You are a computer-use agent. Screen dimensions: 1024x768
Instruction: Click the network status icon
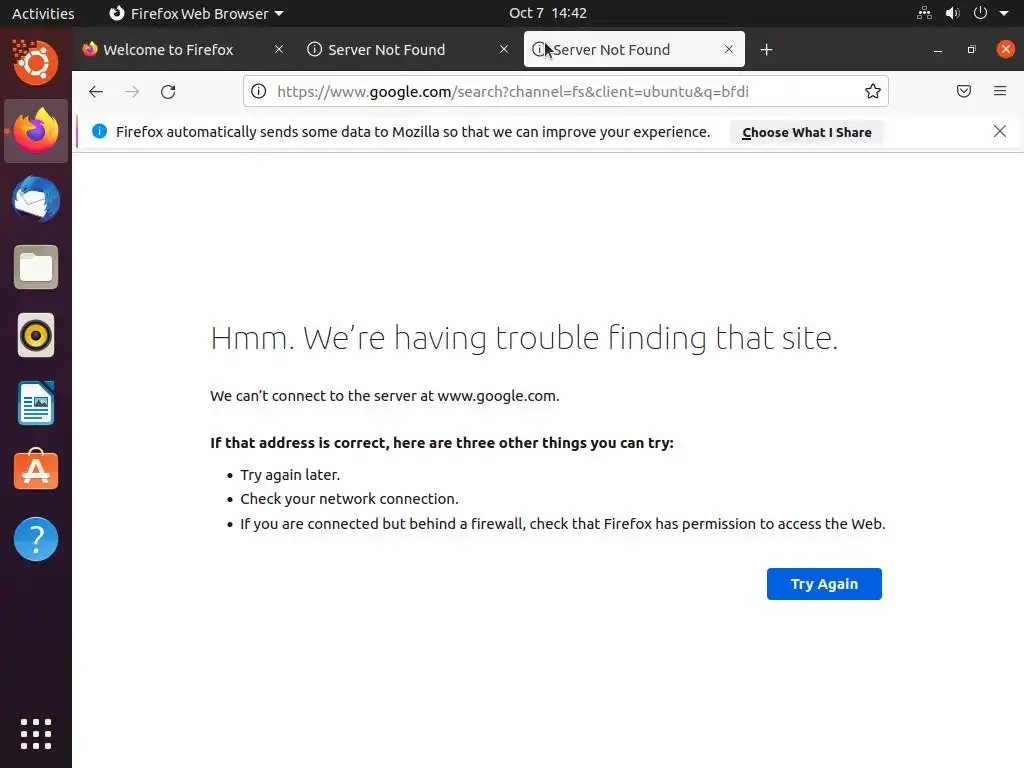[x=924, y=13]
